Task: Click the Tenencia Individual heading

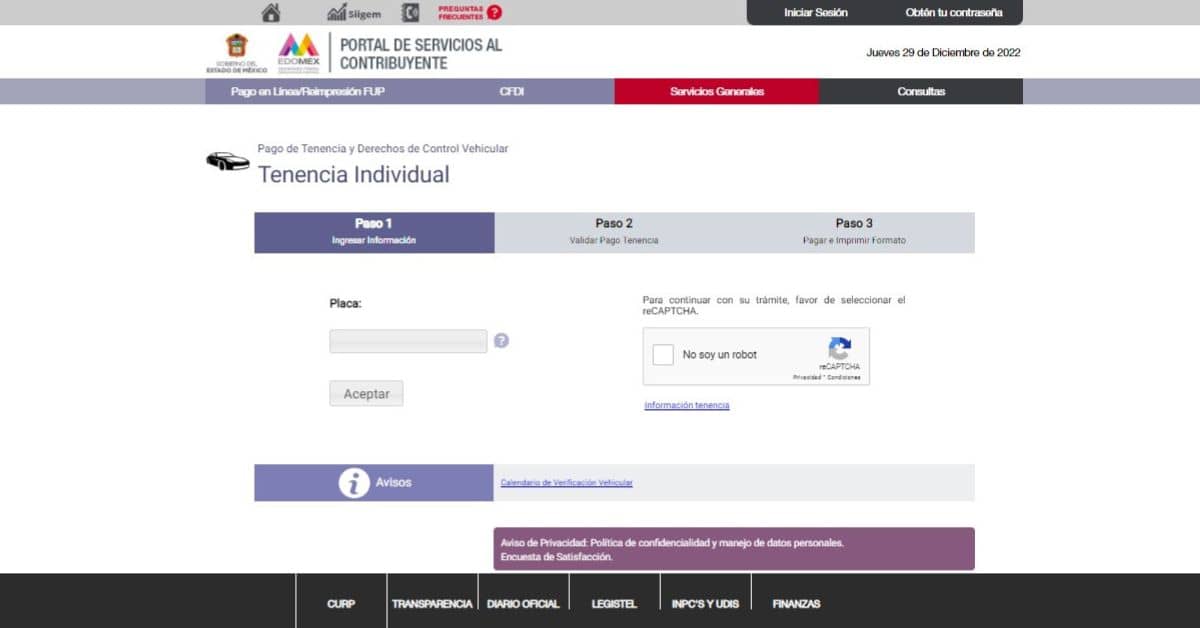Action: point(354,174)
